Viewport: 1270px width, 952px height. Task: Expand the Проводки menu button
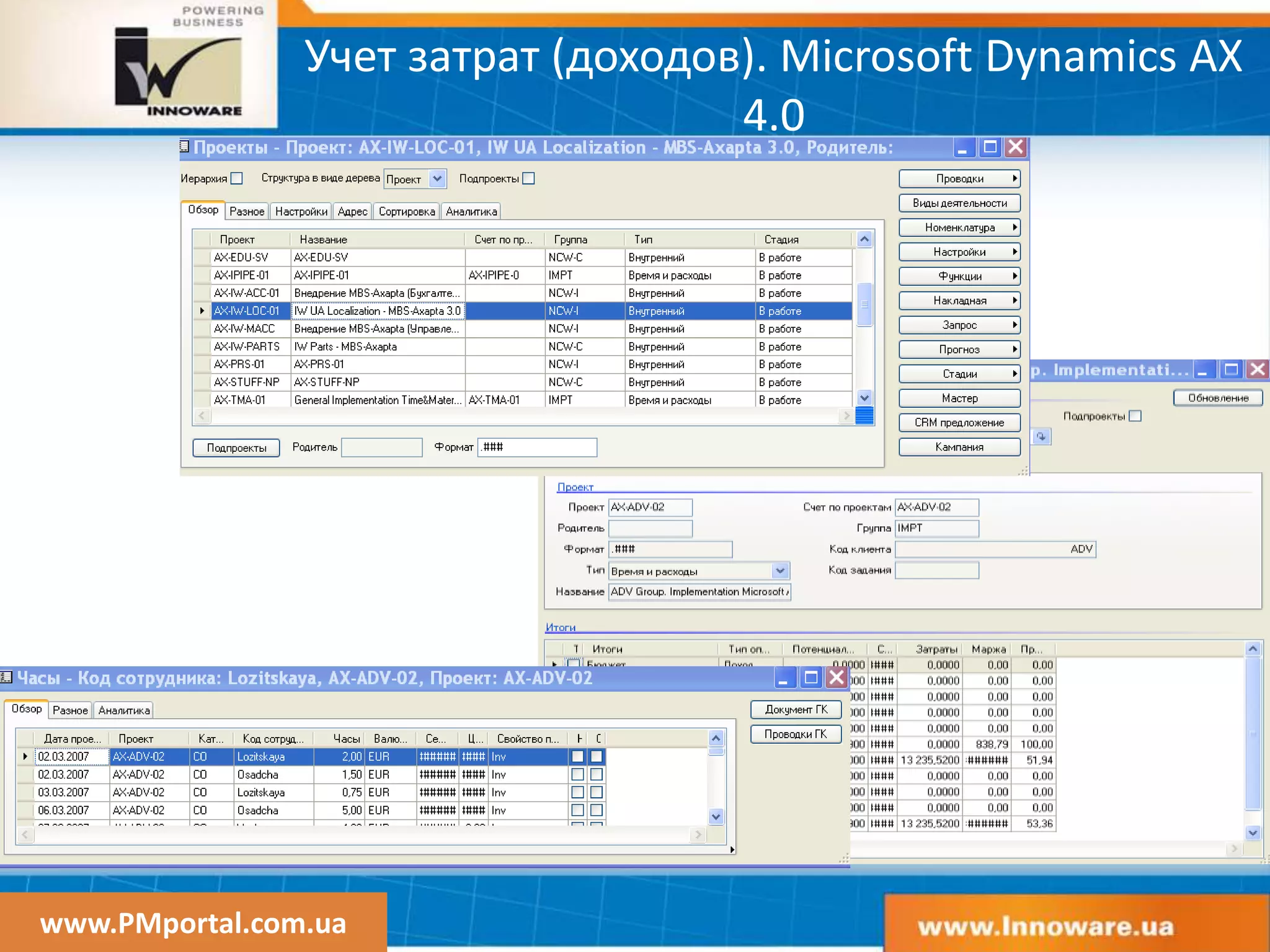tap(959, 178)
